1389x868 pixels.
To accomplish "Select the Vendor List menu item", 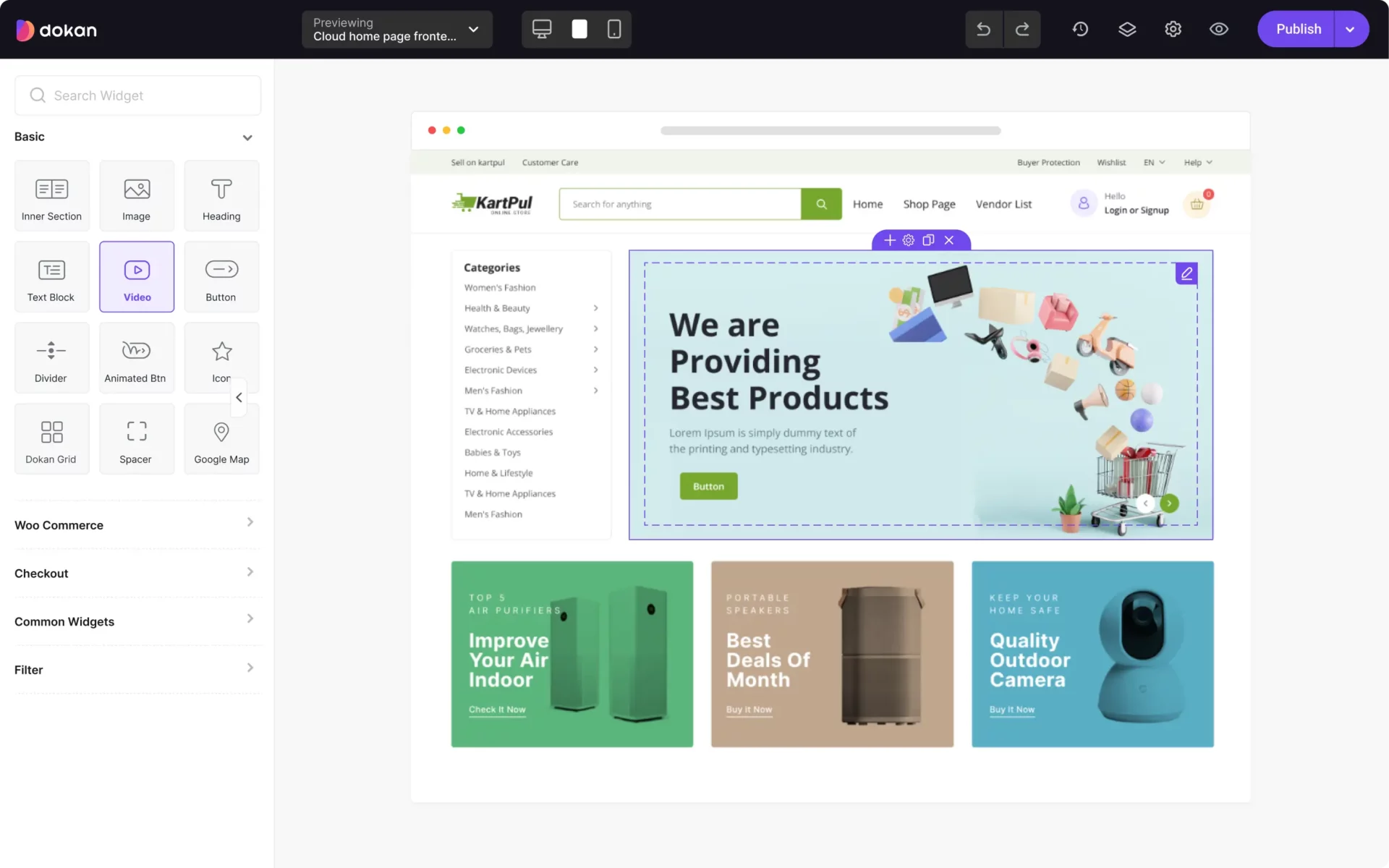I will tap(1003, 204).
